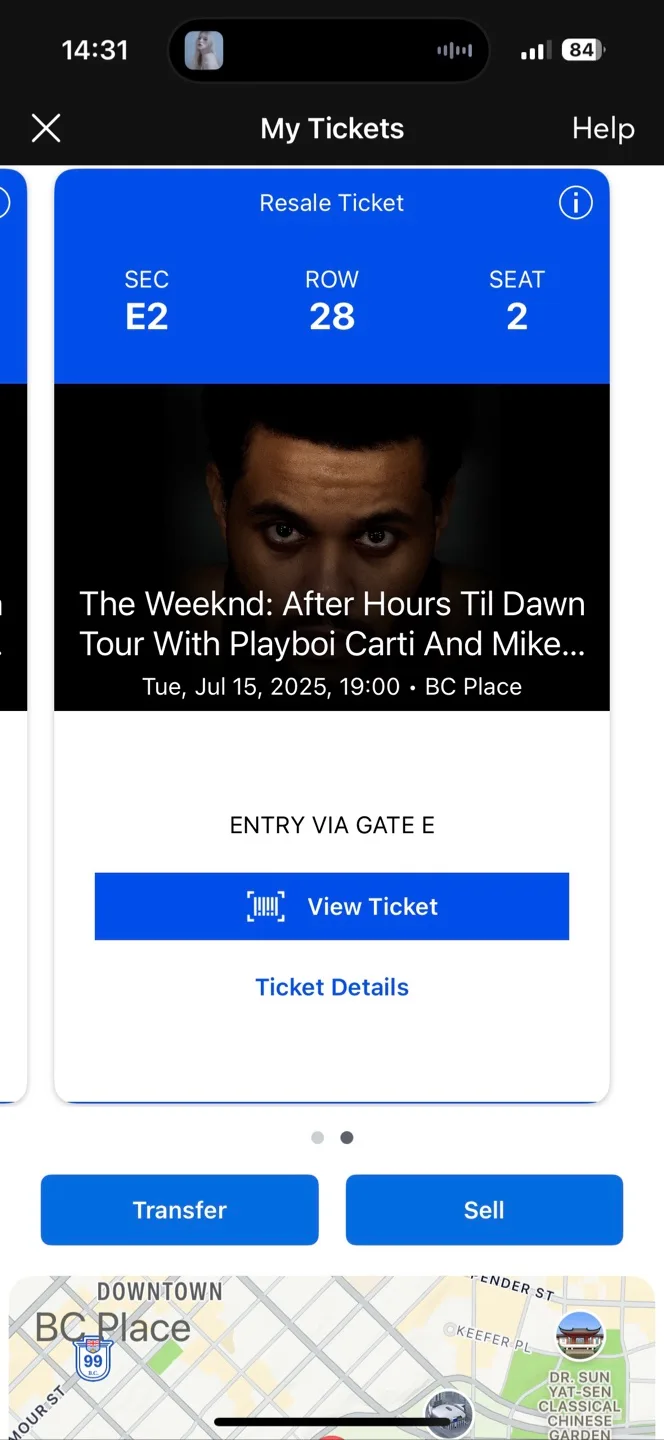This screenshot has height=1440, width=664.
Task: Close My Tickets with the X icon
Action: point(46,128)
